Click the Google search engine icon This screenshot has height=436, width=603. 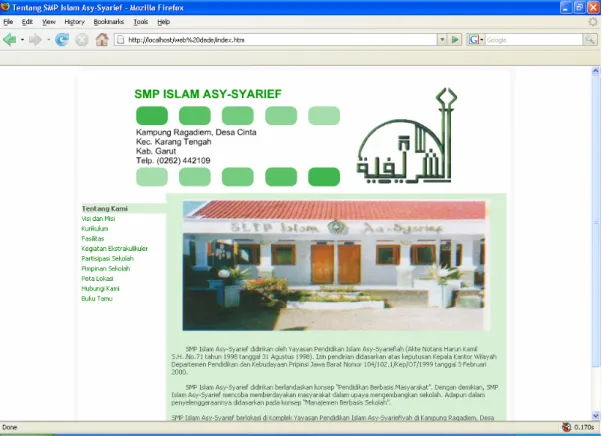click(473, 40)
